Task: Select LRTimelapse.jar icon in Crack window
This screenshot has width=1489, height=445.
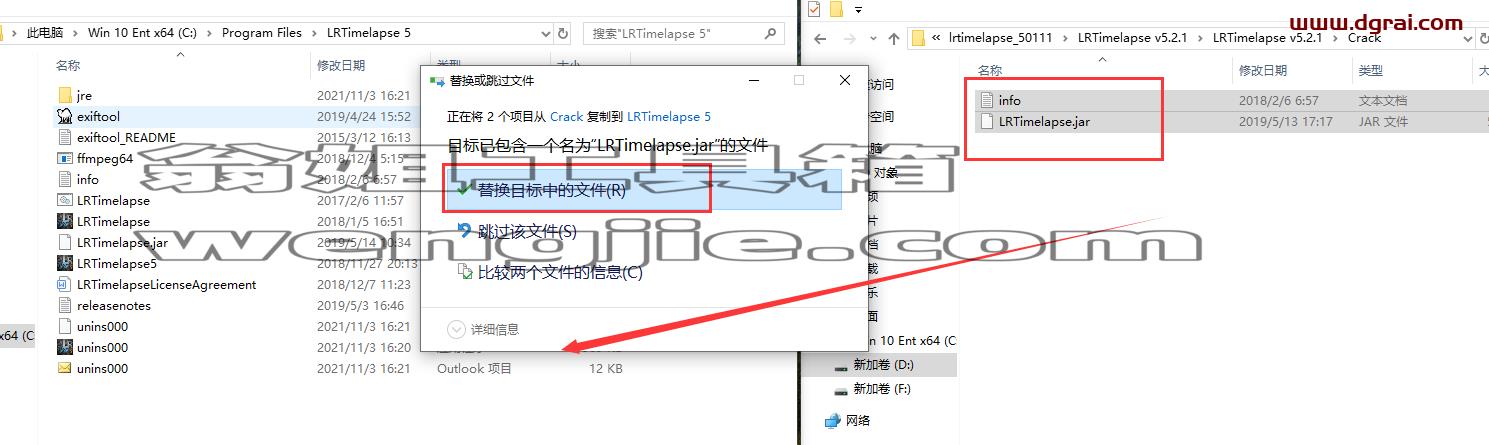Action: point(987,122)
